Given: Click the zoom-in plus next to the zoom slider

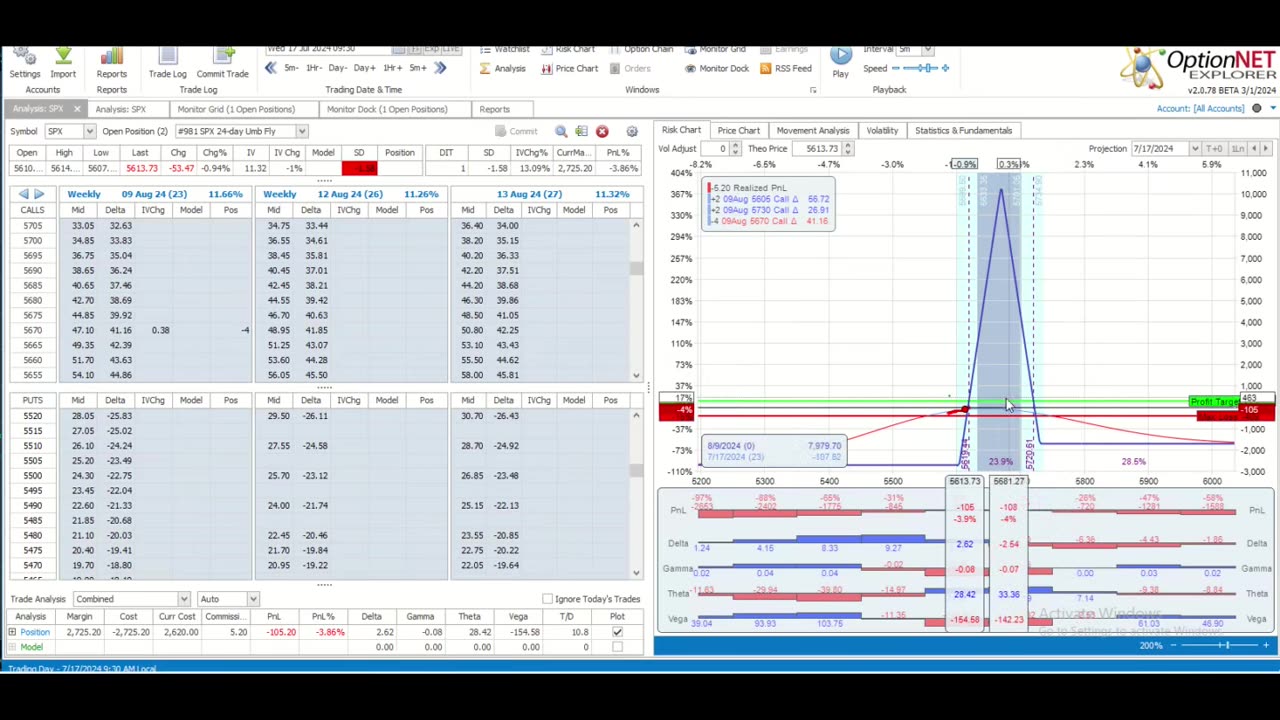Looking at the screenshot, I should [x=1265, y=646].
